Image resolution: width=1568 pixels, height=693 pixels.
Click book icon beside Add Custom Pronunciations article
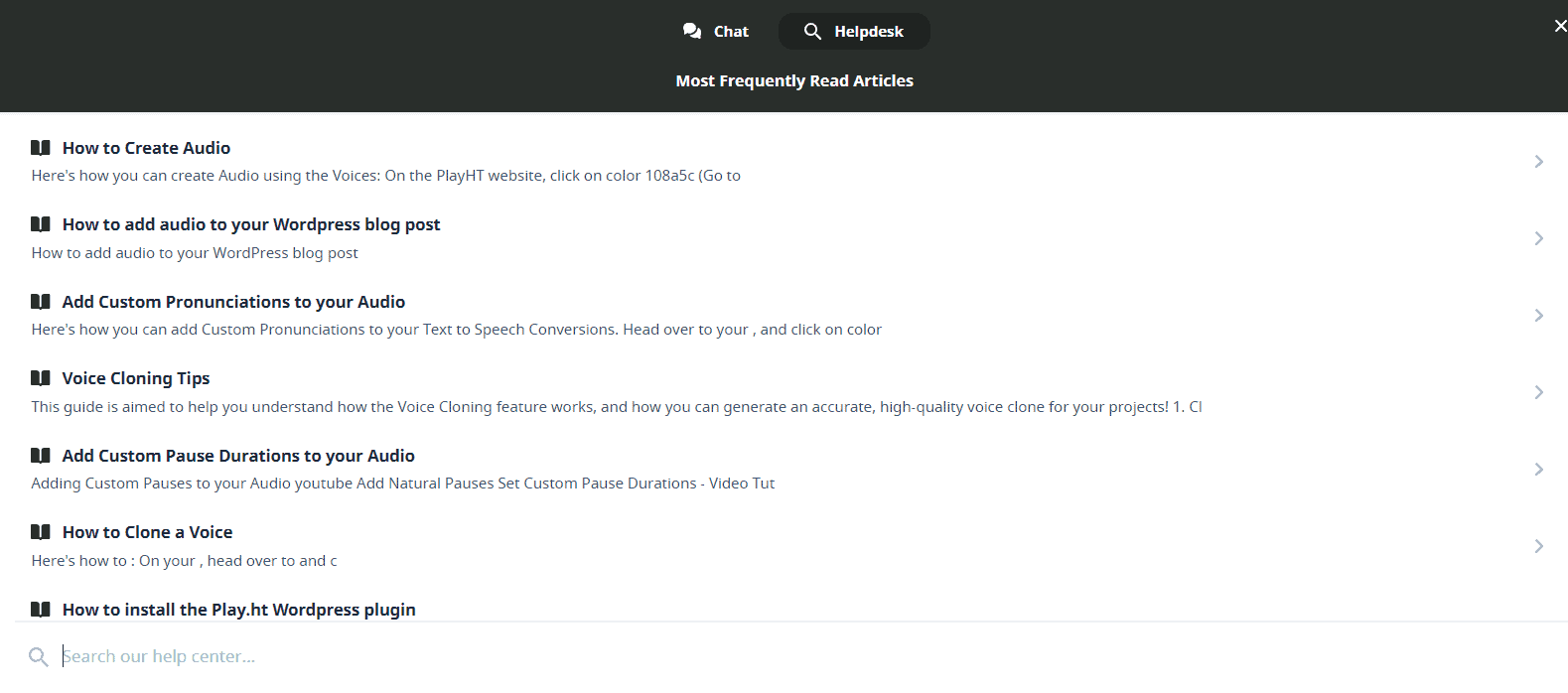41,302
